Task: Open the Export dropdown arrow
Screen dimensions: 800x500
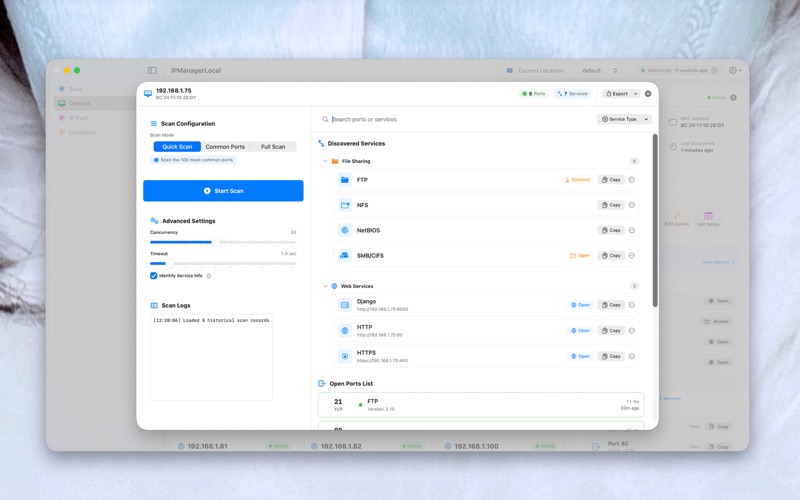Action: click(636, 94)
